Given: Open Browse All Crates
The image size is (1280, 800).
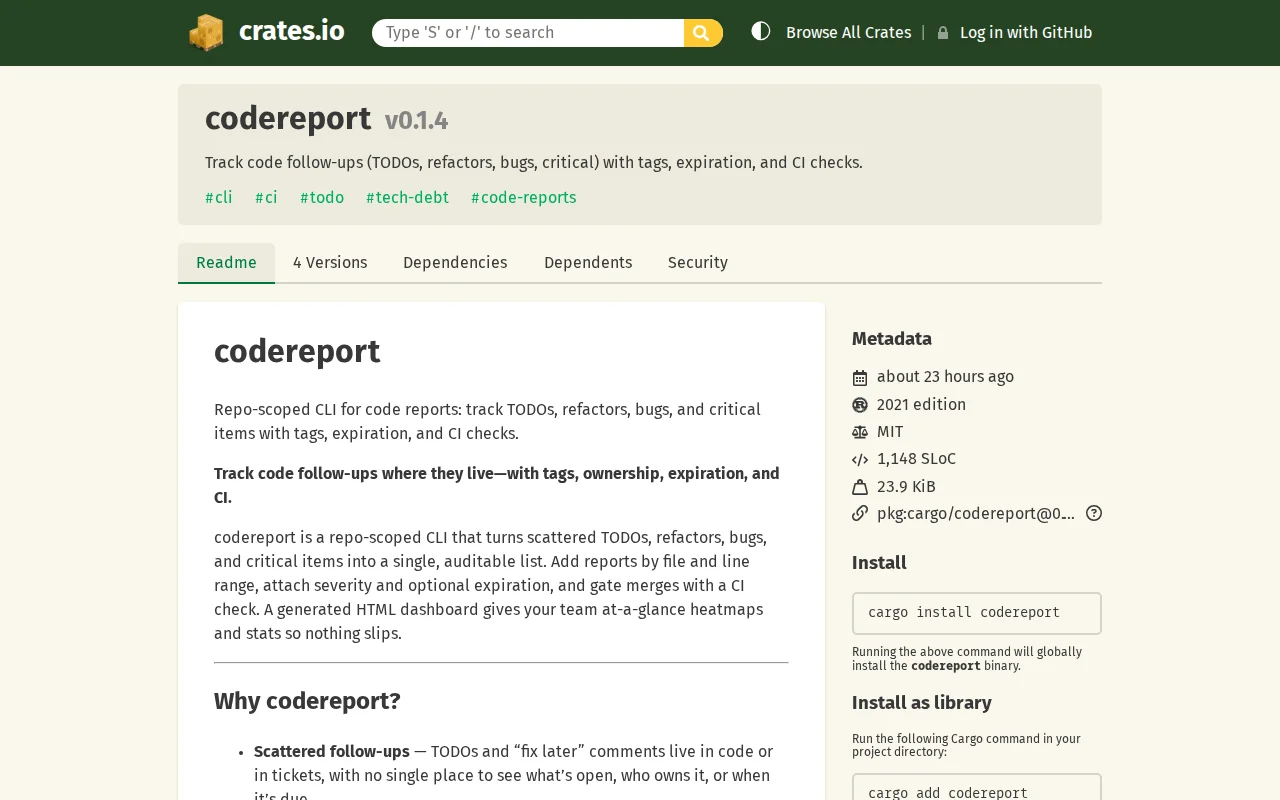Looking at the screenshot, I should (848, 33).
